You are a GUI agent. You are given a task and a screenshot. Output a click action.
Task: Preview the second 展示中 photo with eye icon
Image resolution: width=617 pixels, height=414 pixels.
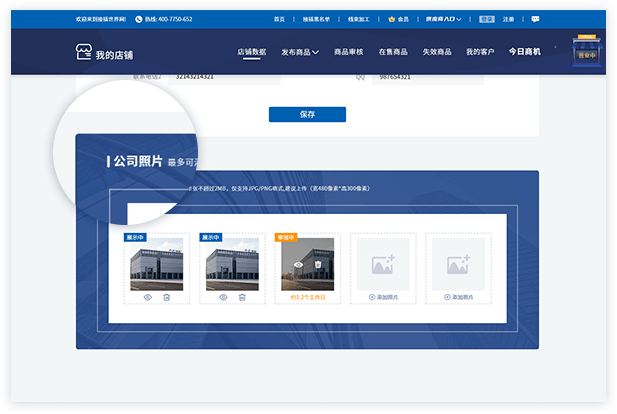[x=223, y=298]
